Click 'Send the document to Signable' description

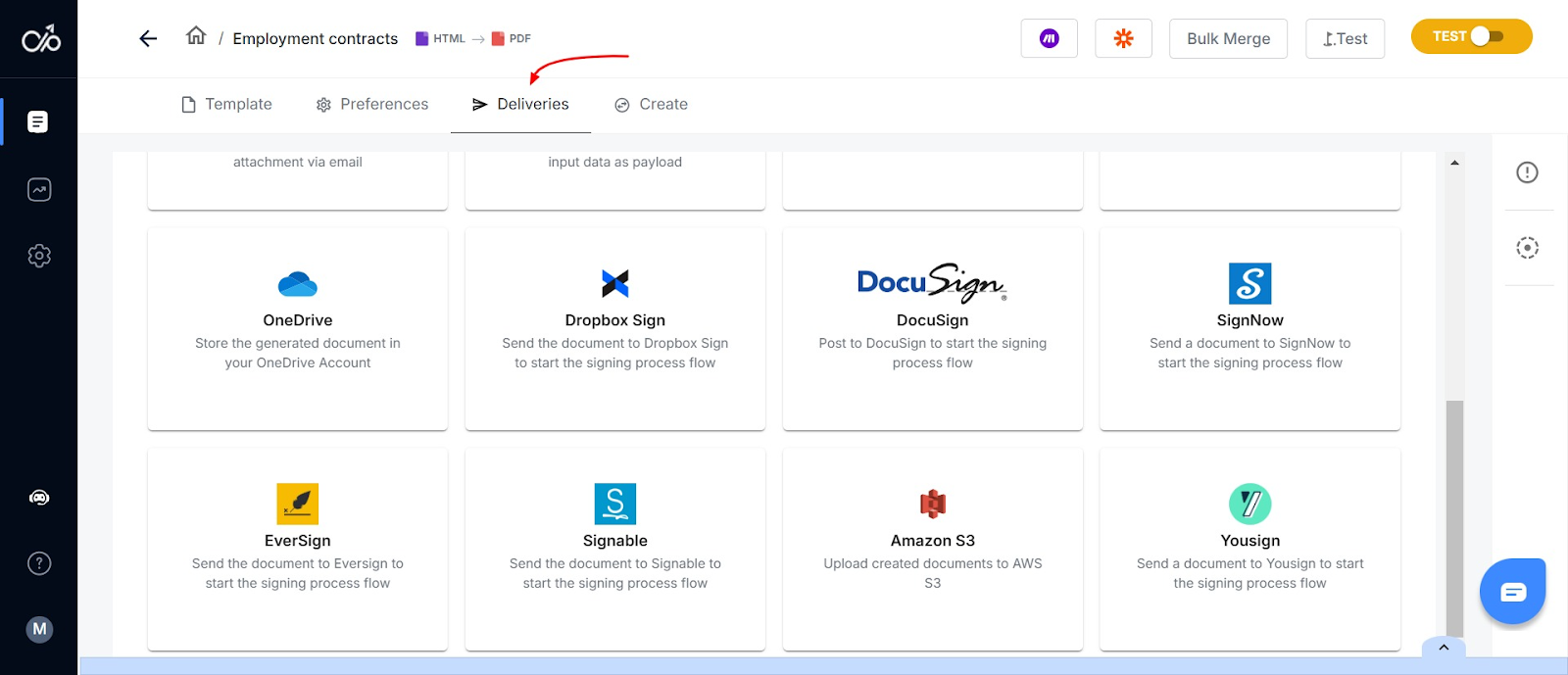click(x=615, y=573)
